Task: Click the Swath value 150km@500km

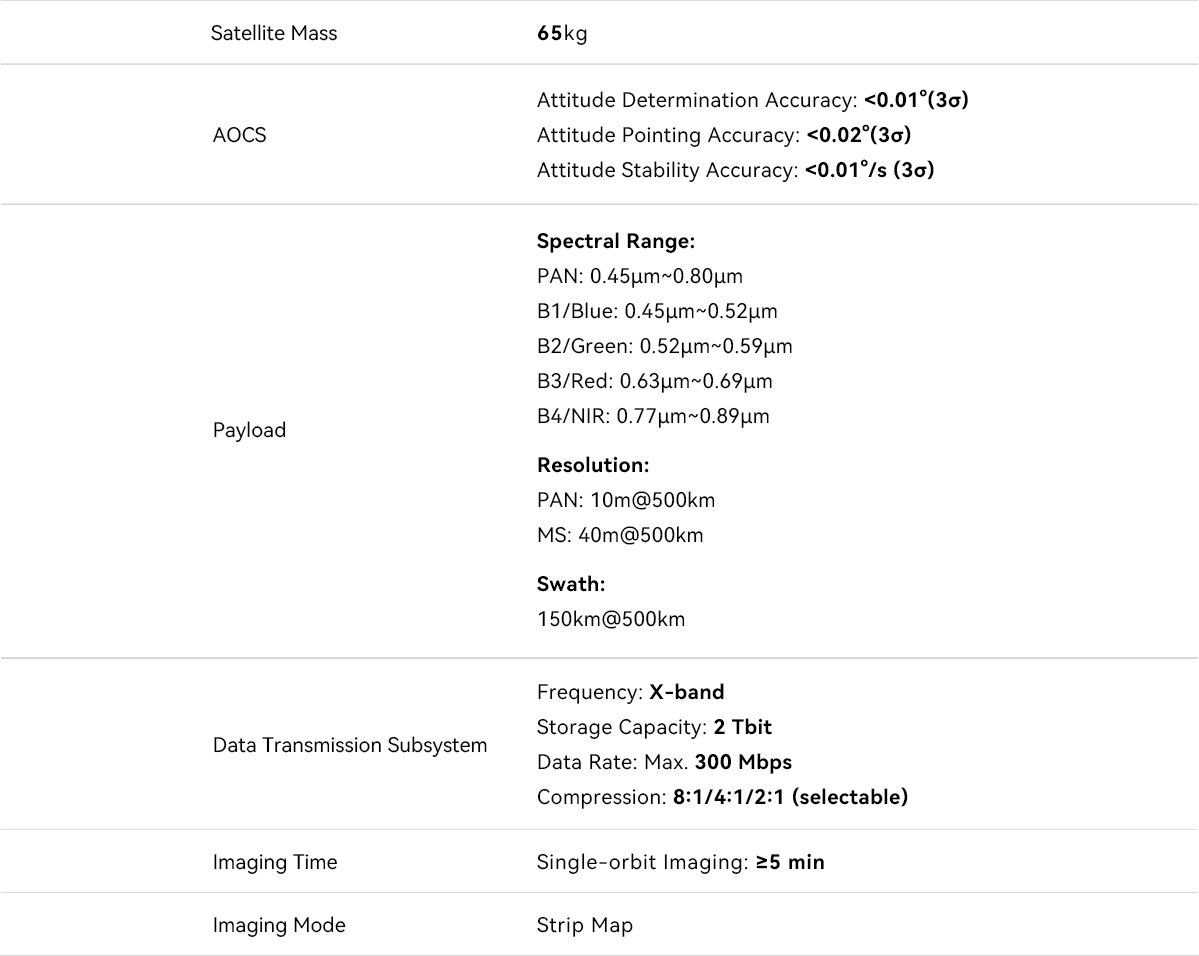Action: (611, 619)
